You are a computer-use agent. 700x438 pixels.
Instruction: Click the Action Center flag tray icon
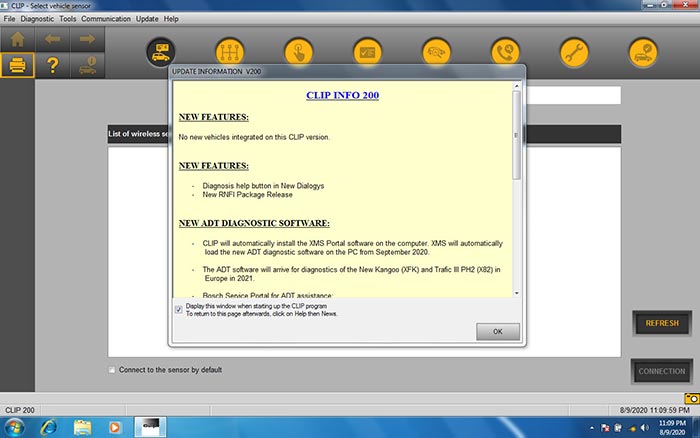coord(605,428)
